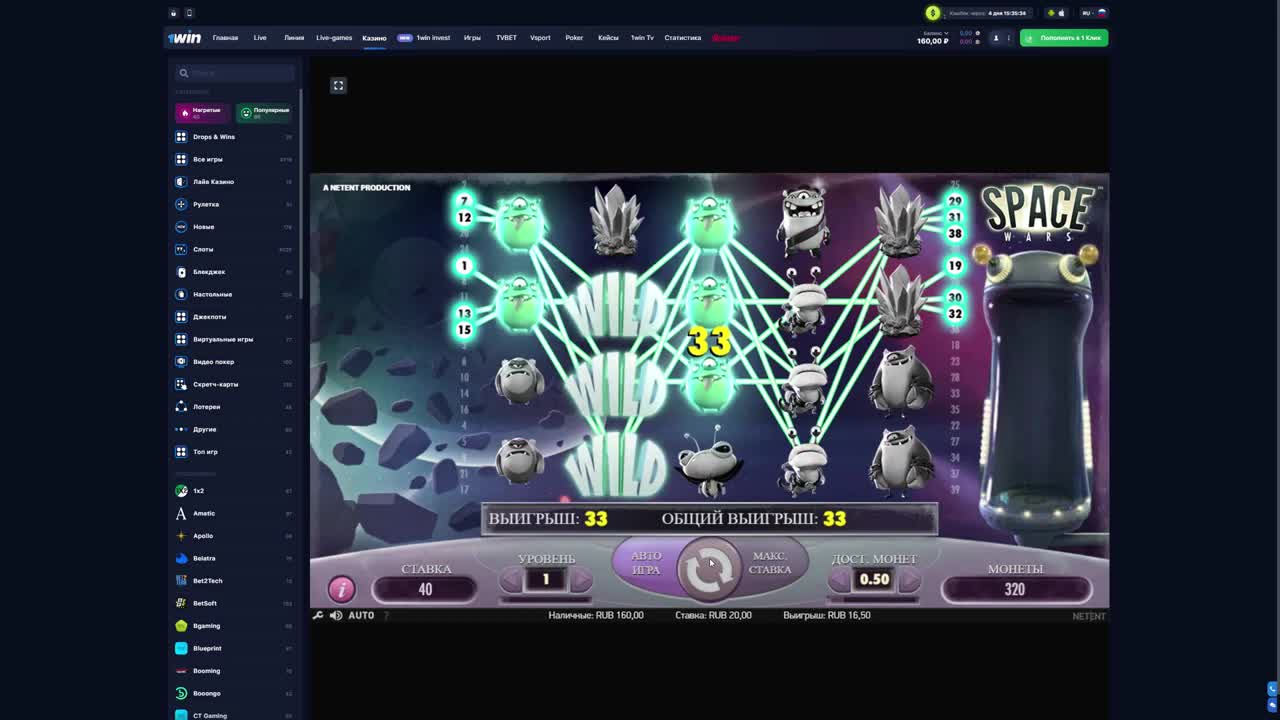Spin the reels with the round button
This screenshot has width=1280, height=720.
coord(708,568)
